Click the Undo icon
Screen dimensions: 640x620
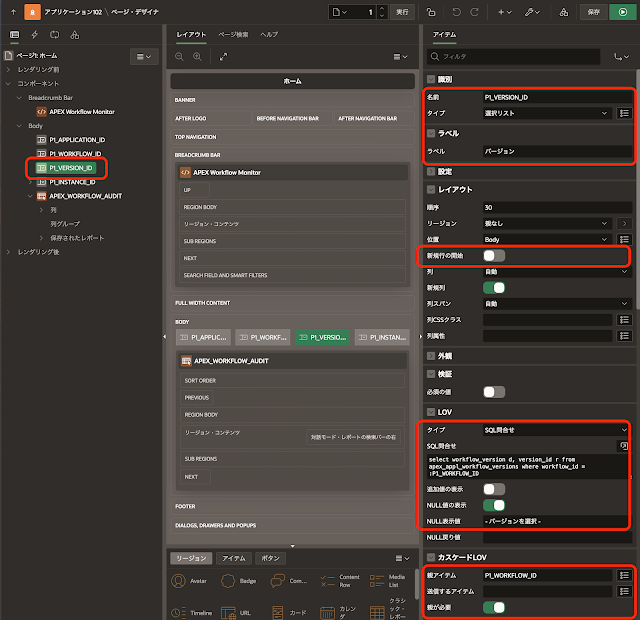456,12
